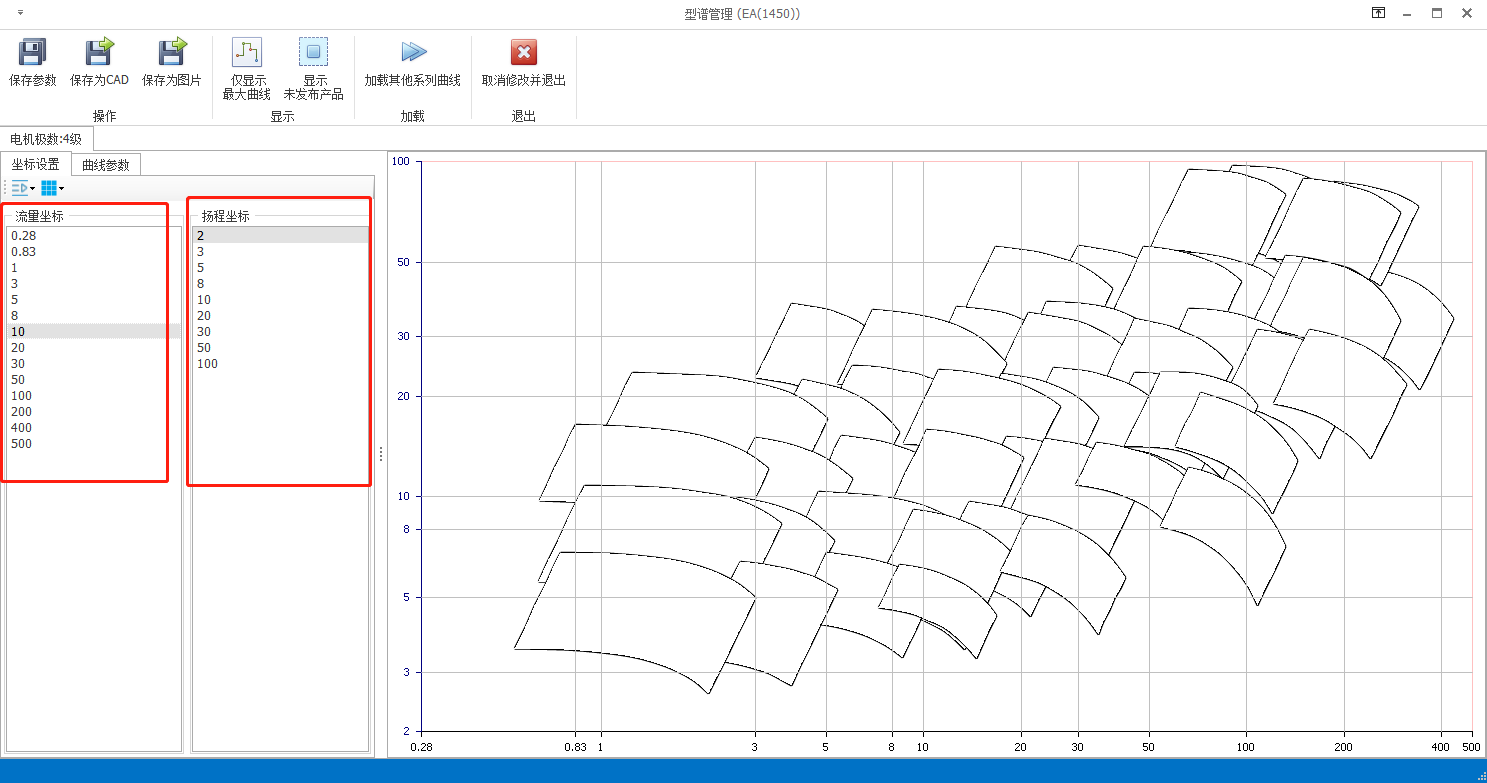Select highlighted value 10 in 流量坐标 list
The height and width of the screenshot is (783, 1487).
(x=94, y=331)
